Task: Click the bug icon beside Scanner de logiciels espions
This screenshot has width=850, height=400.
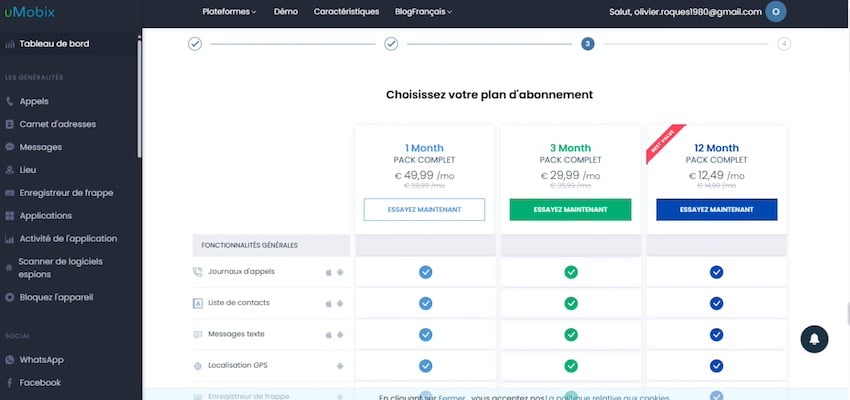Action: click(x=8, y=268)
